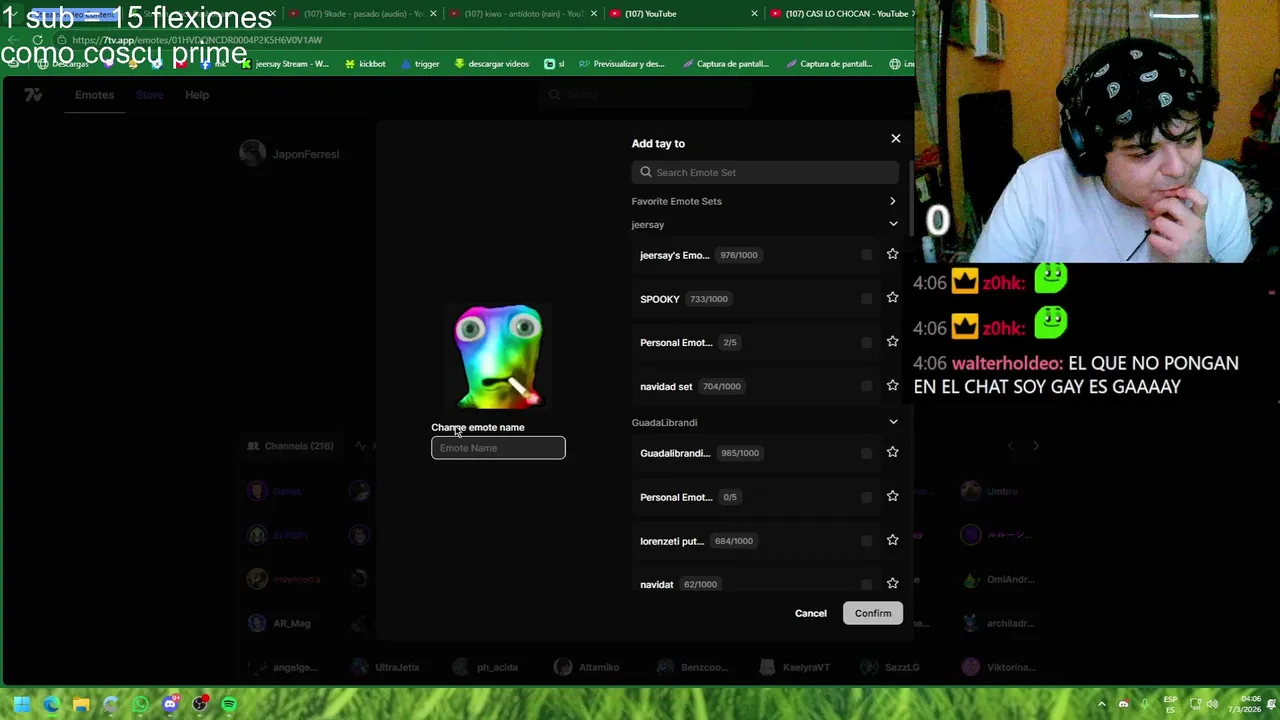Check the SPOOKY 733/1000 set checkbox

pyautogui.click(x=866, y=299)
